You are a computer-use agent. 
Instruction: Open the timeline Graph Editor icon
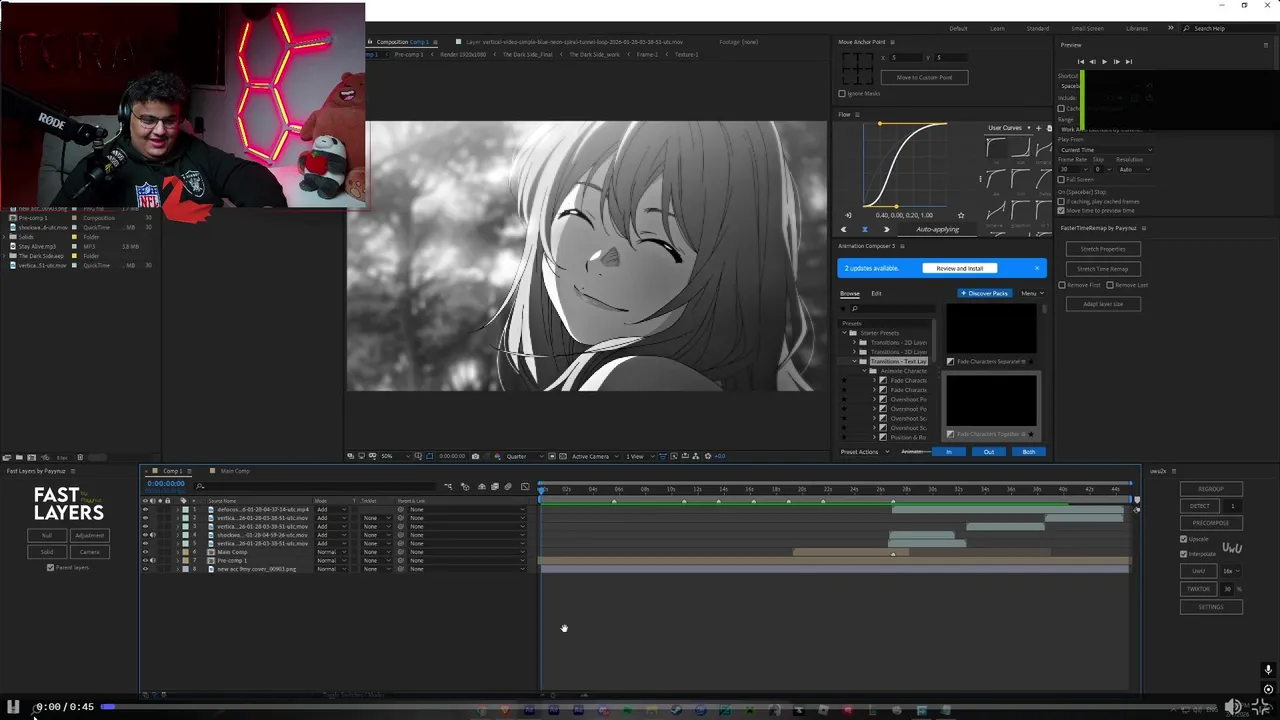(524, 487)
